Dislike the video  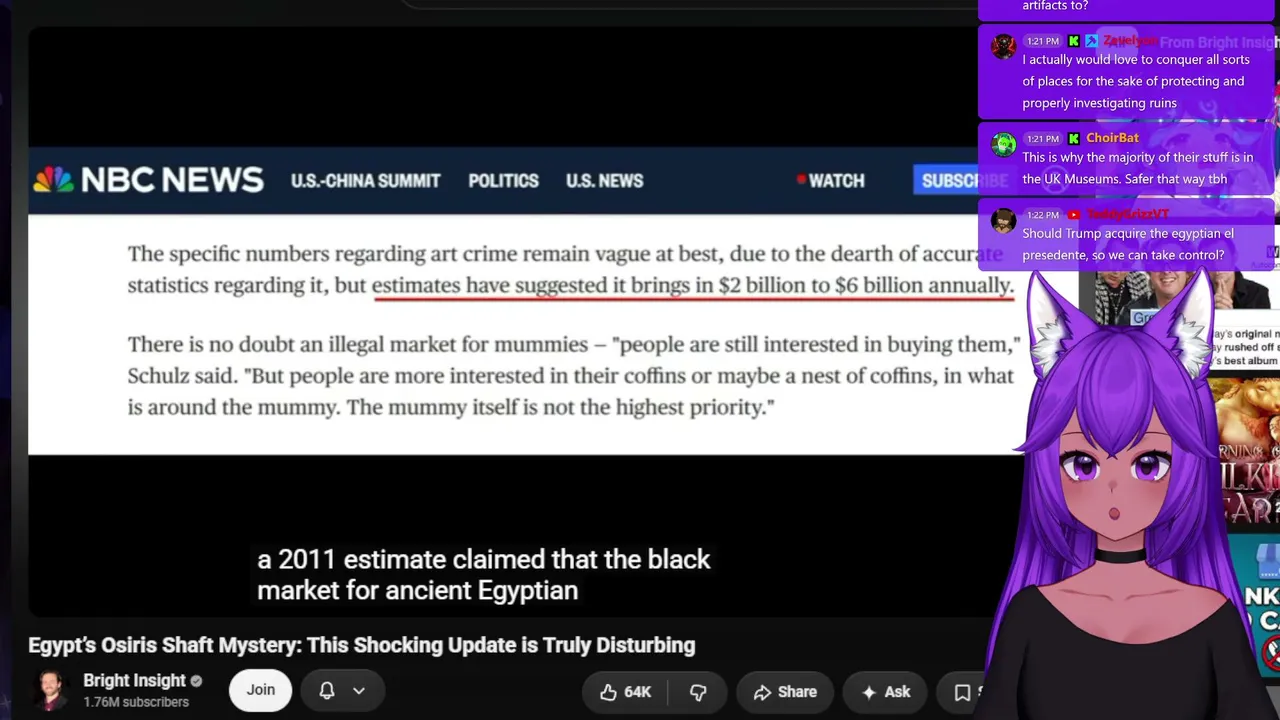698,692
